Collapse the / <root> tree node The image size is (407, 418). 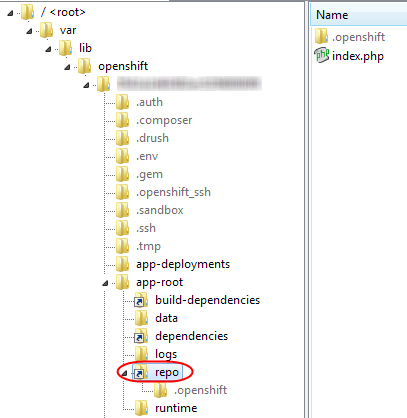[x=10, y=13]
